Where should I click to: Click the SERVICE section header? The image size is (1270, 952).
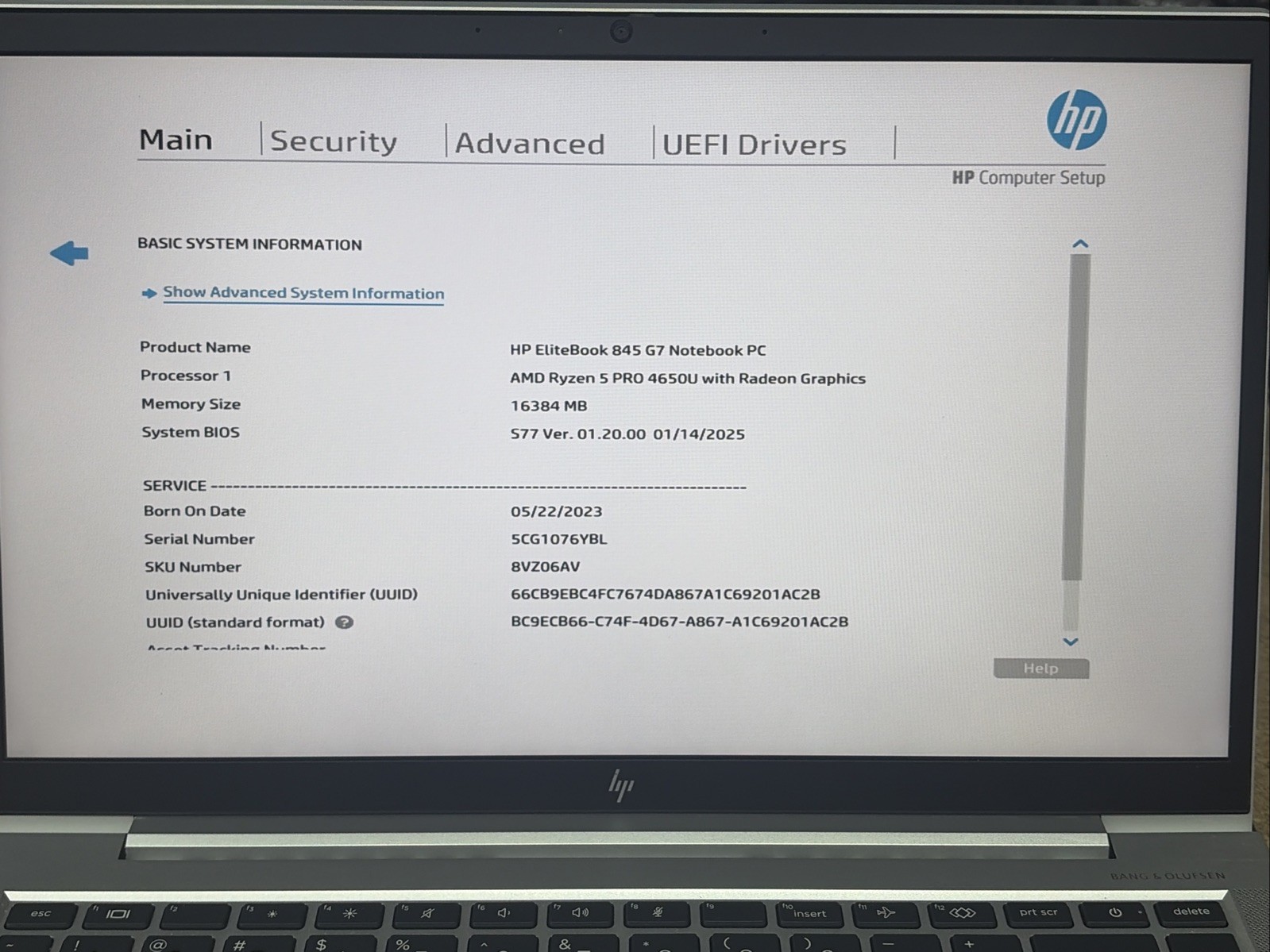[175, 485]
